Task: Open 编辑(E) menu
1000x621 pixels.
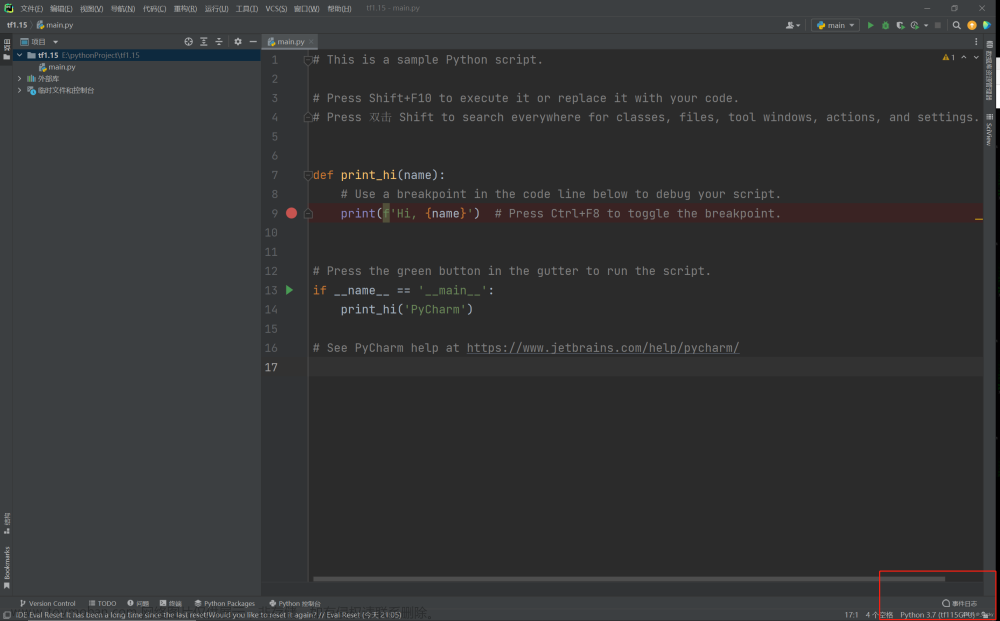Action: click(61, 8)
